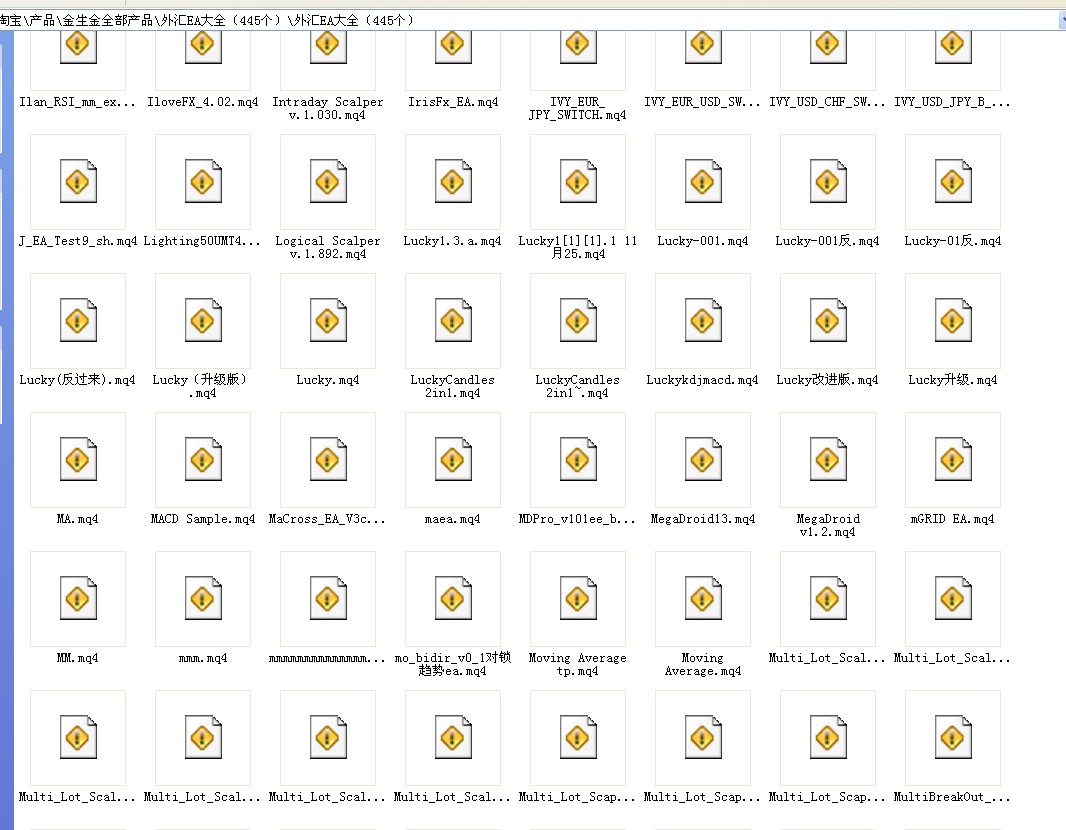Select the LuckyCandles 2in1~.mq4 file icon
The image size is (1066, 830).
(x=578, y=320)
